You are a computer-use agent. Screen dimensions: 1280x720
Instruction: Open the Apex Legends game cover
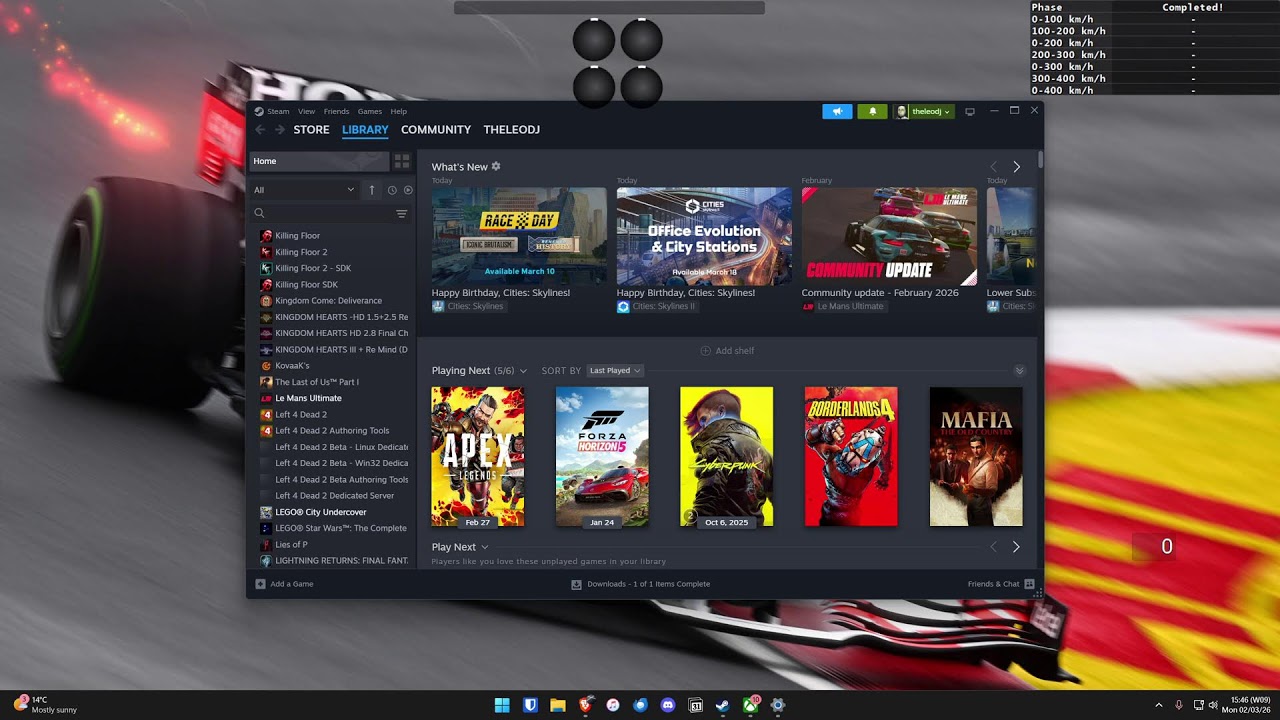(x=477, y=457)
